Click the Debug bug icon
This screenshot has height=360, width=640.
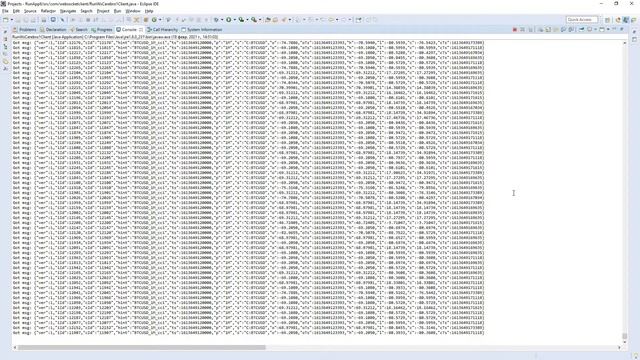(x=216, y=20)
